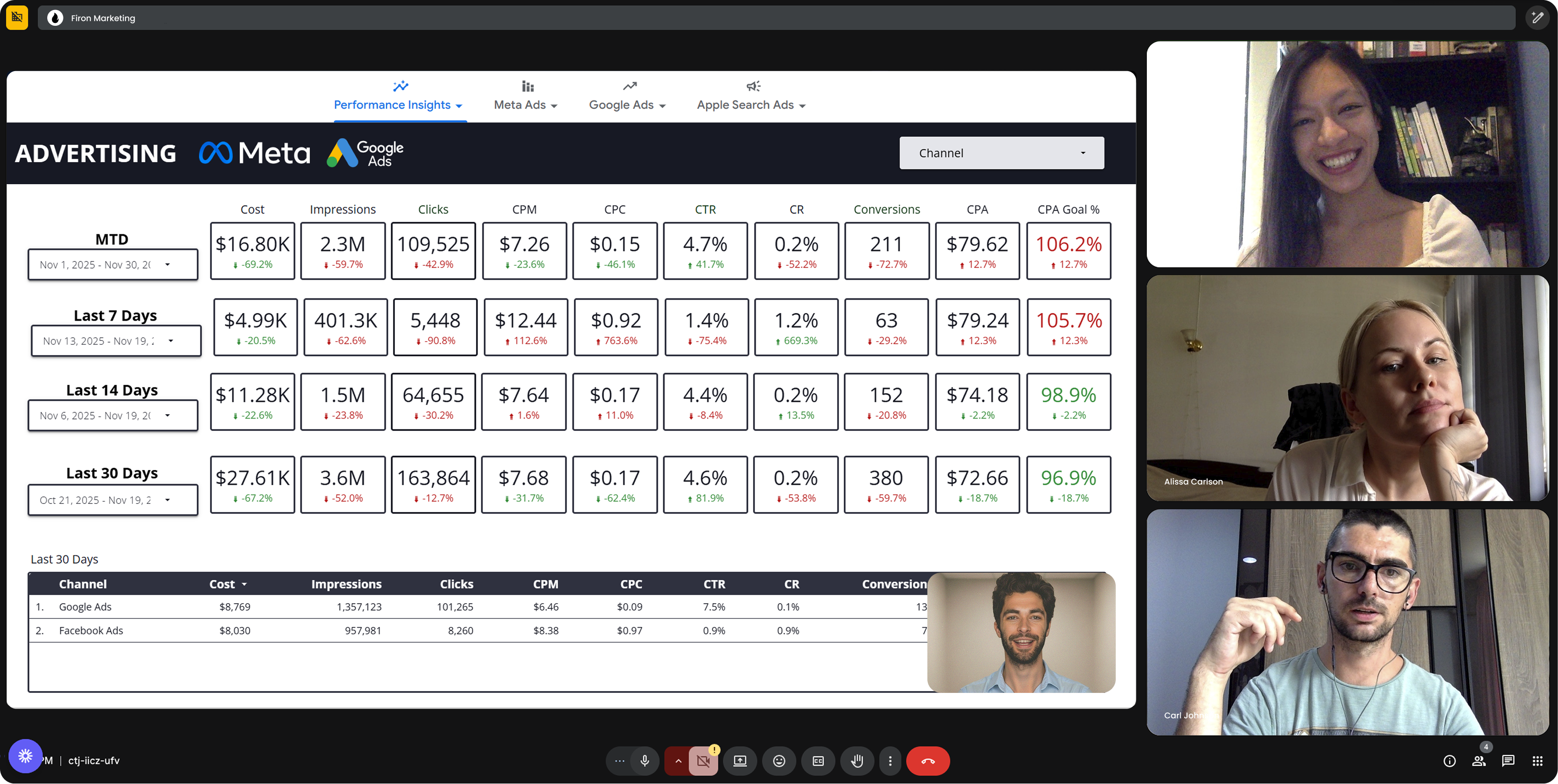Open more options three-dot menu

(x=890, y=761)
